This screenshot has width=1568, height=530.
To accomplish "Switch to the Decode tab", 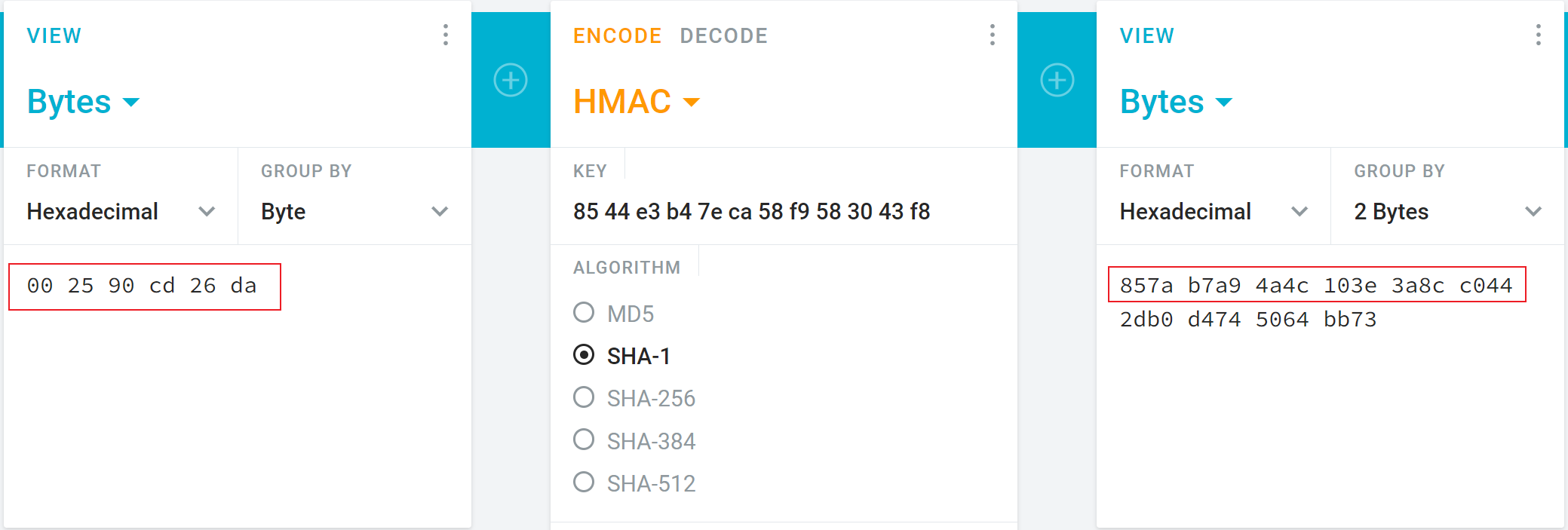I will pyautogui.click(x=723, y=35).
